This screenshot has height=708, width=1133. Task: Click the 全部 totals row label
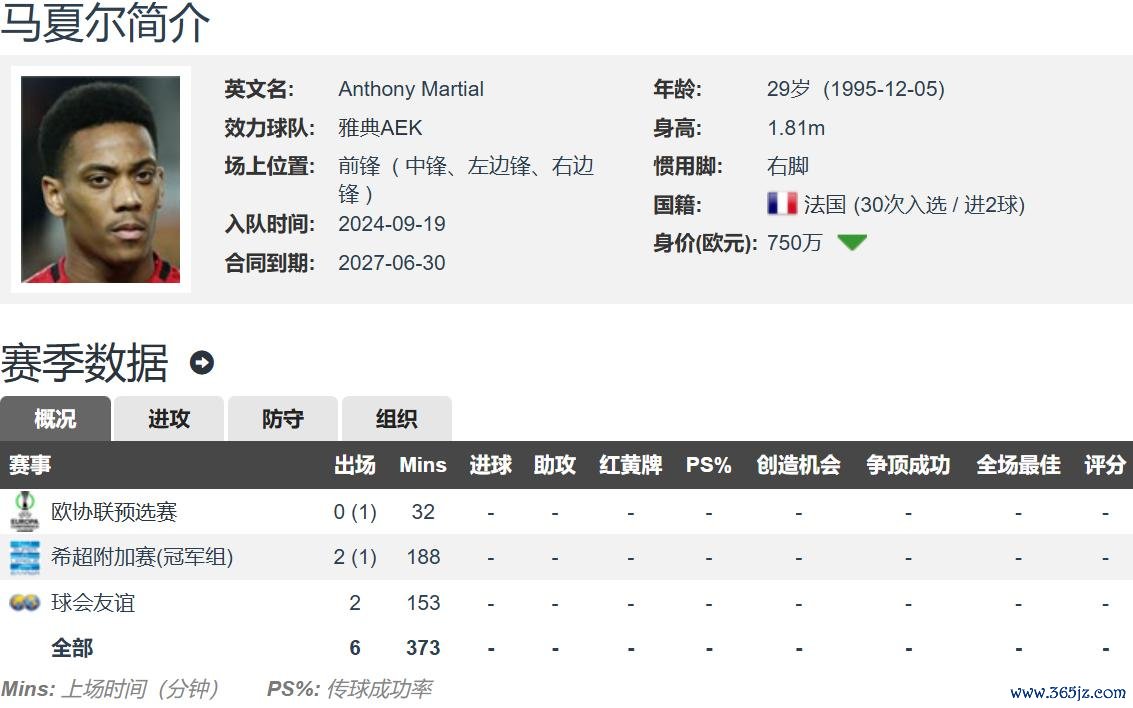72,648
